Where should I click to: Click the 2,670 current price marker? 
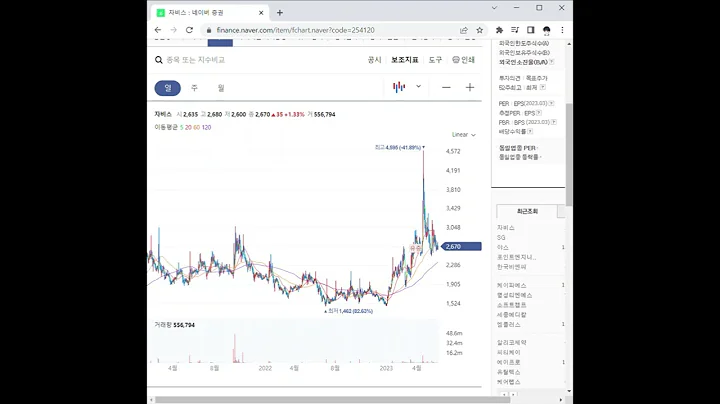click(461, 247)
